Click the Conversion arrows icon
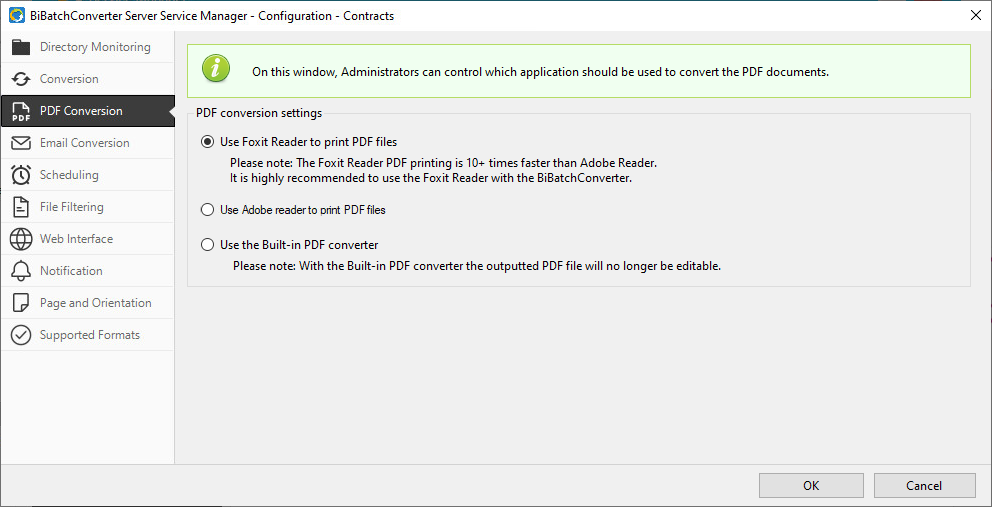Viewport: 992px width, 507px height. pos(21,79)
